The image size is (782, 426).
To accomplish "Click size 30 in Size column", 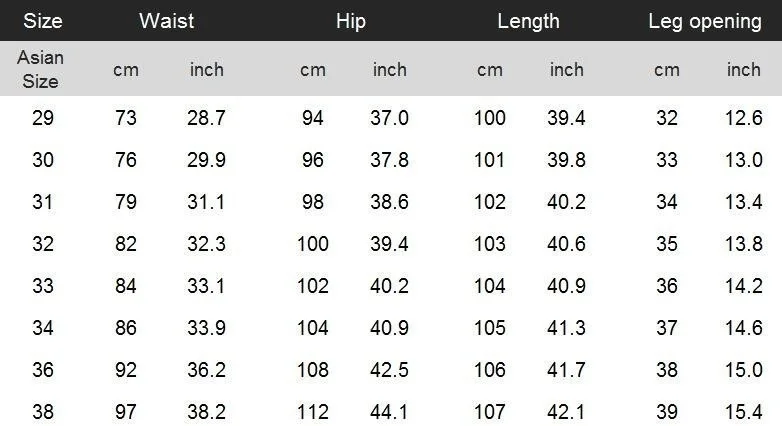I will [x=43, y=160].
